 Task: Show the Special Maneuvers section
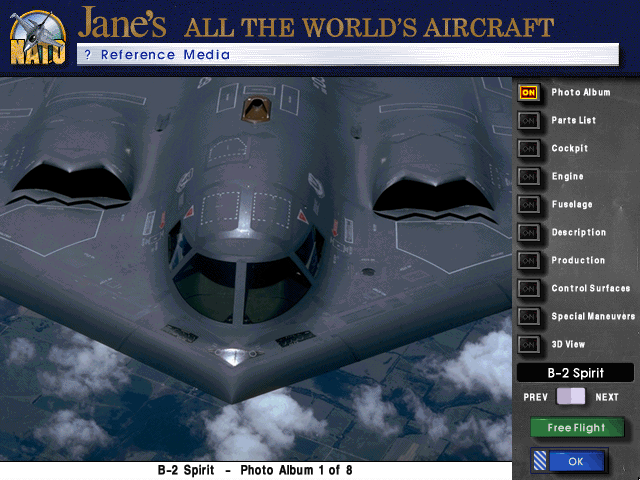[x=529, y=317]
